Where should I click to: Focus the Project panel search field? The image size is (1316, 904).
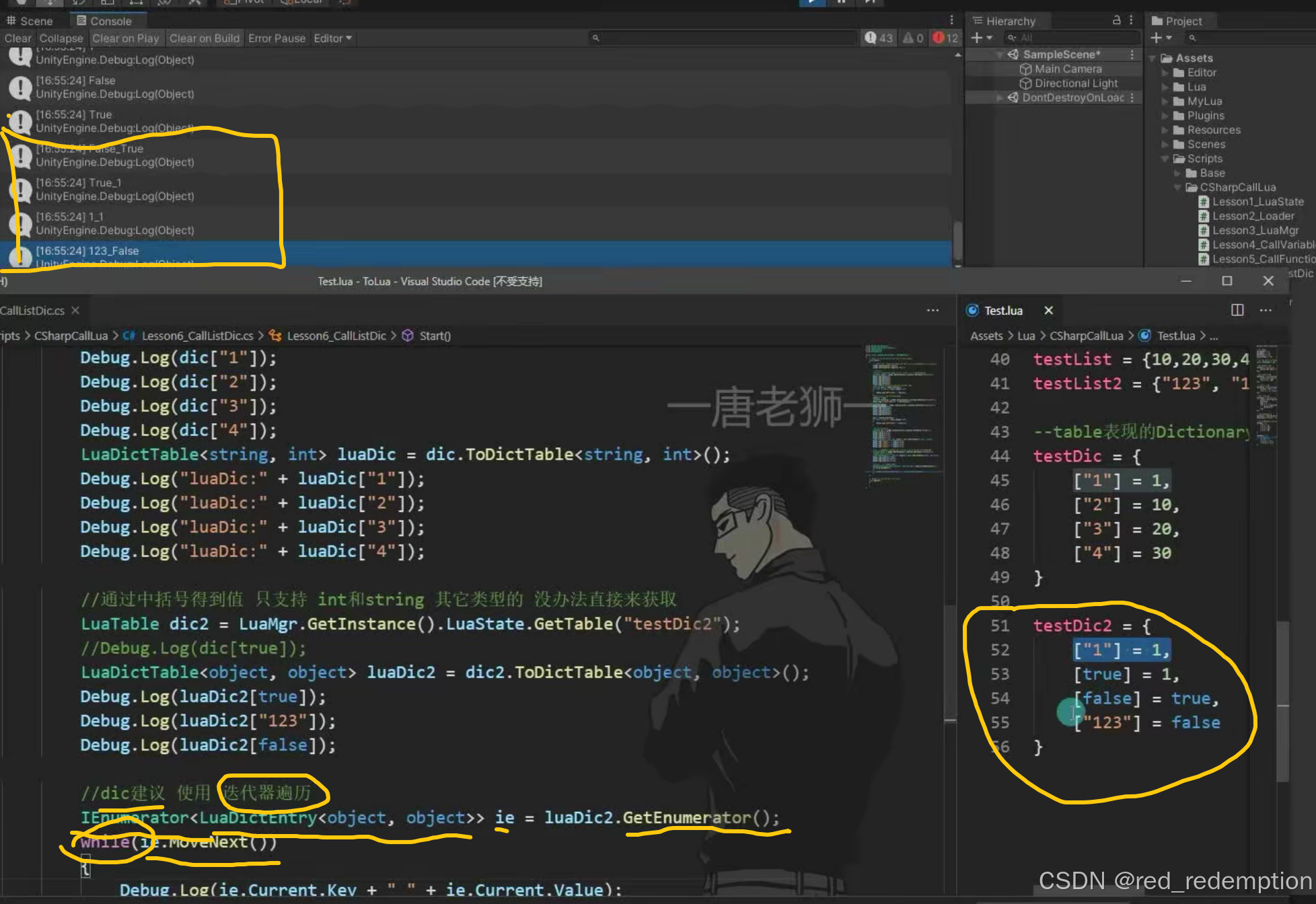[1250, 38]
